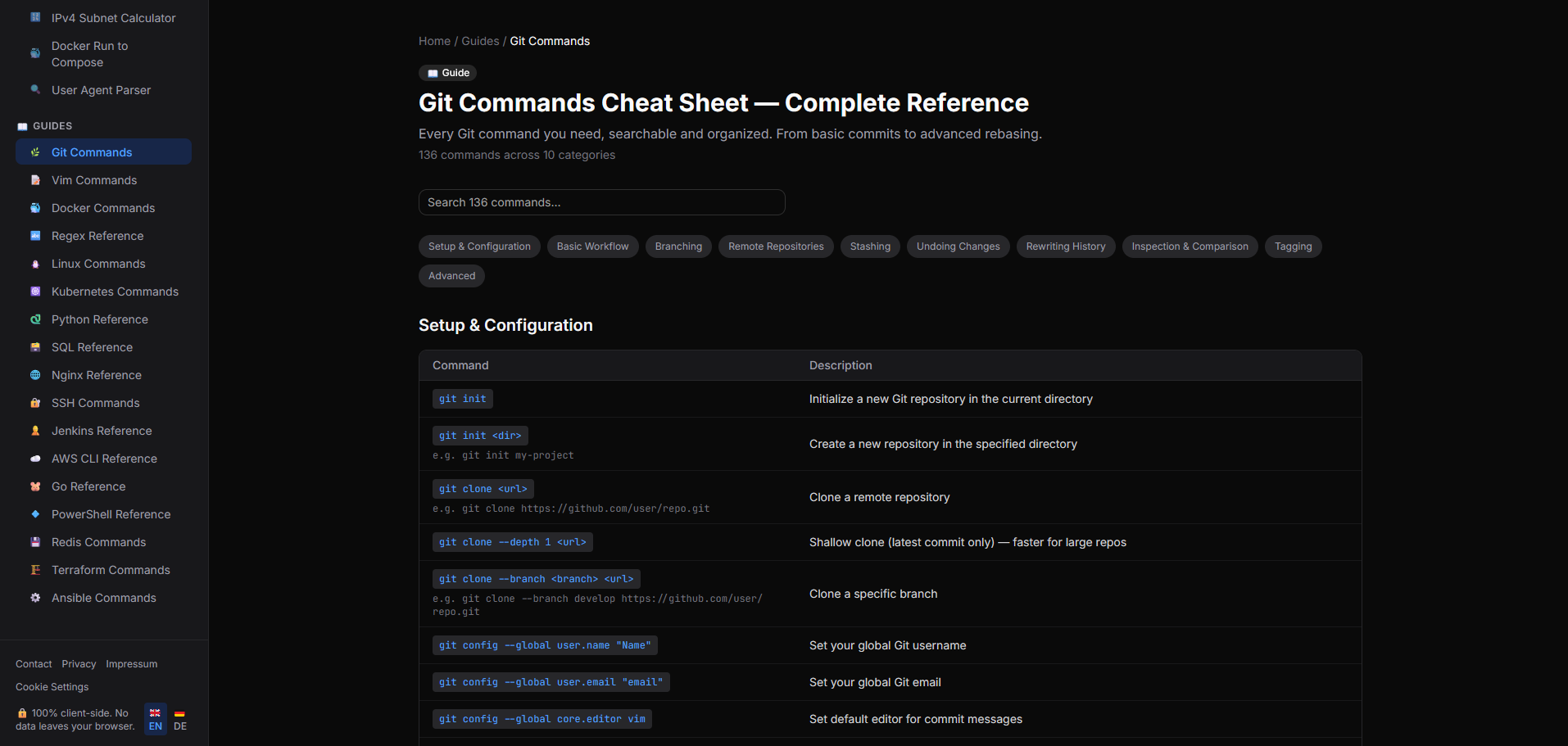Select the Docker Commands whale icon

pos(34,208)
